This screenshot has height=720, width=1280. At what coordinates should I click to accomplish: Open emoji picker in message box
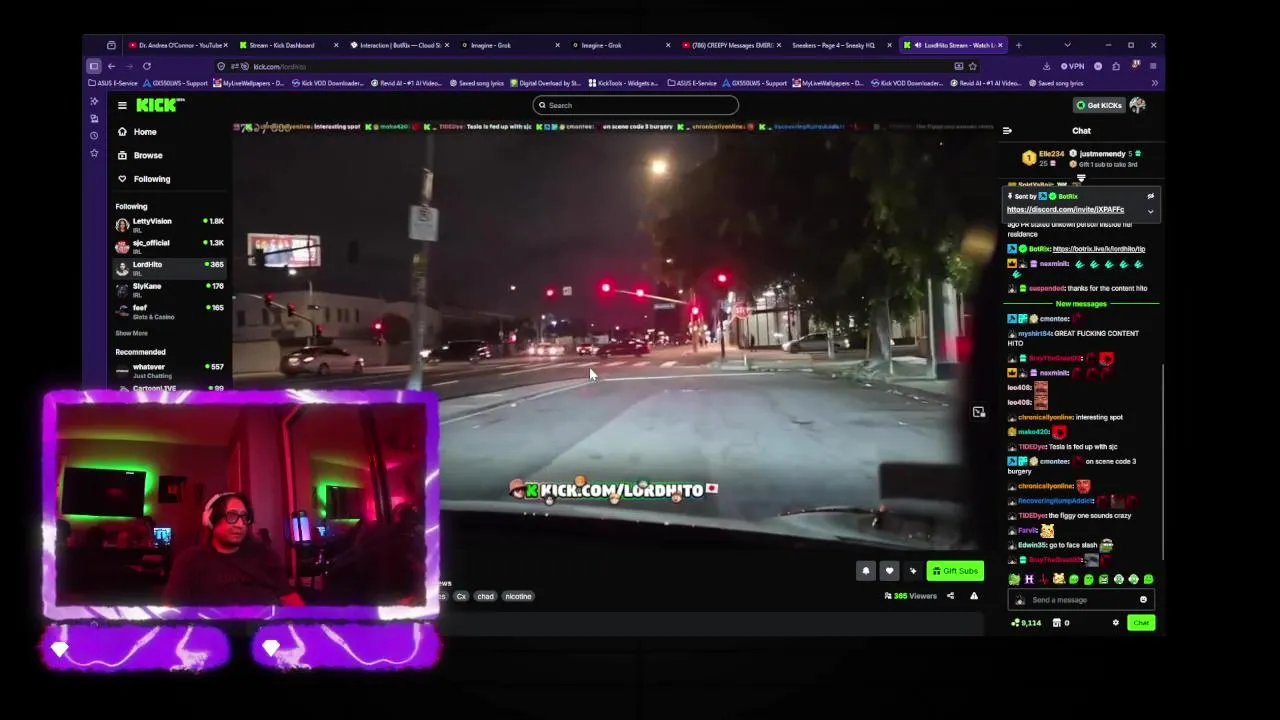click(1143, 600)
